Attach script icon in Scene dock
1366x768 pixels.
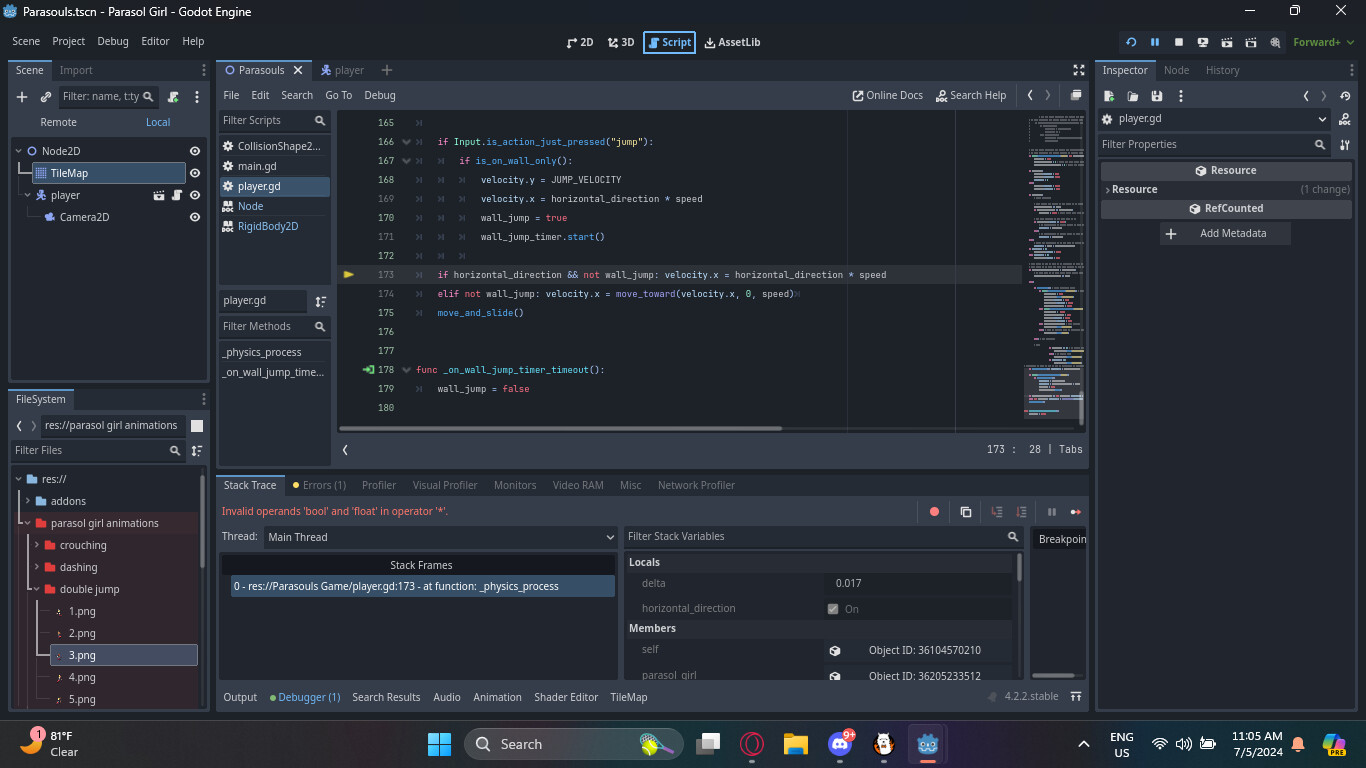click(x=174, y=97)
